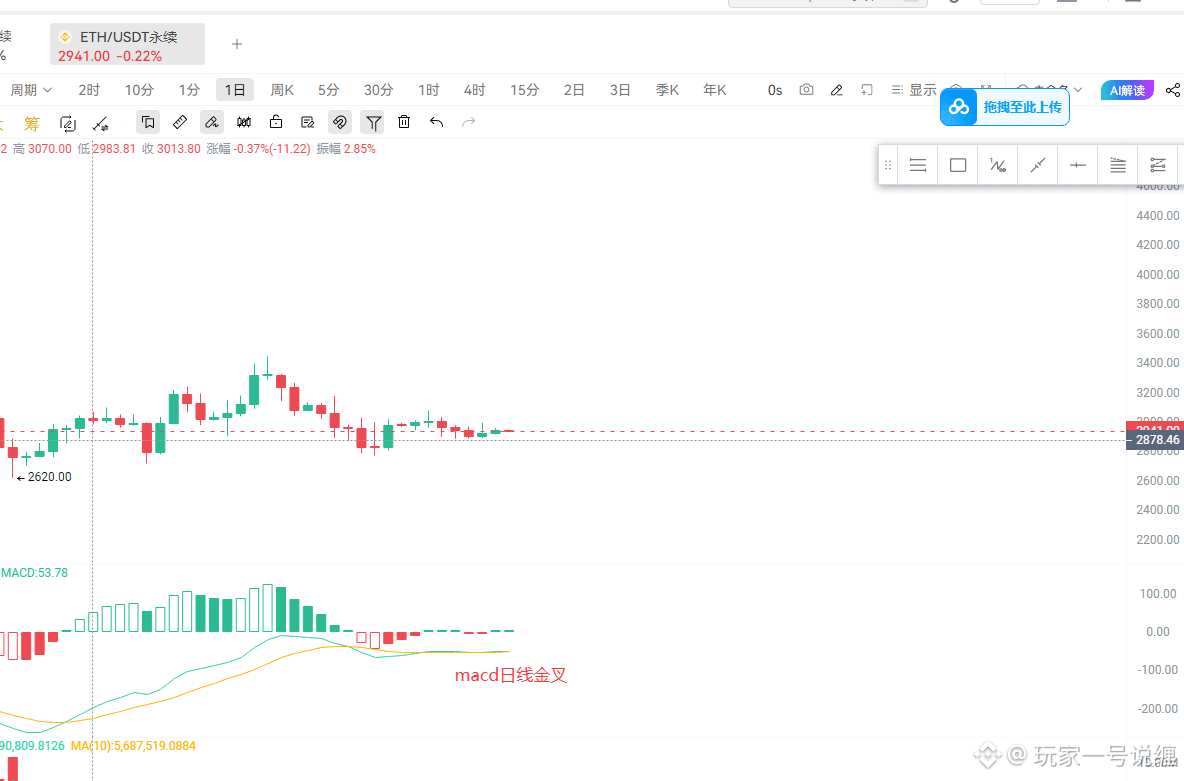
Task: Click the ETH/USDT永续 symbol tab
Action: [127, 44]
